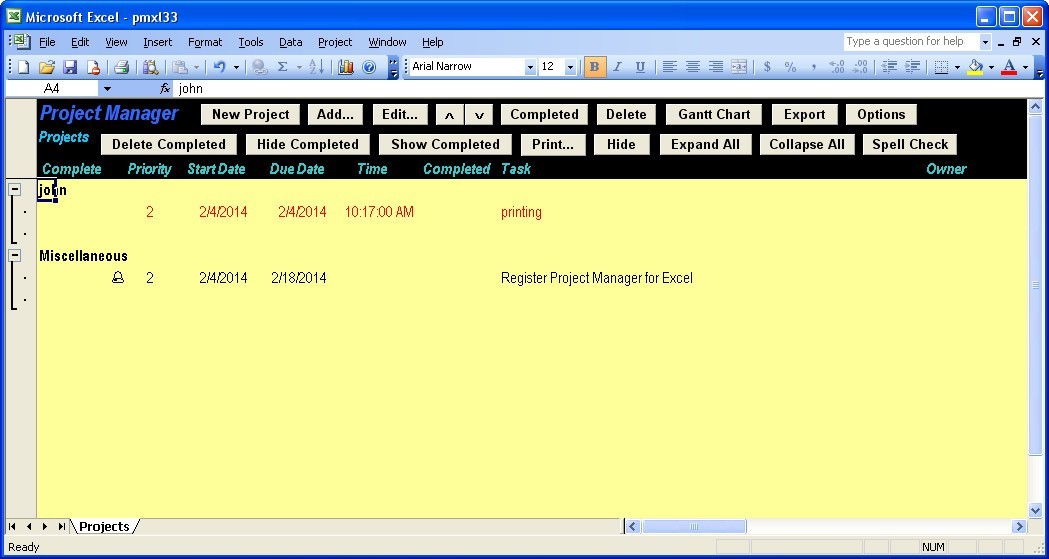Apply Currency style dollar icon

click(767, 67)
